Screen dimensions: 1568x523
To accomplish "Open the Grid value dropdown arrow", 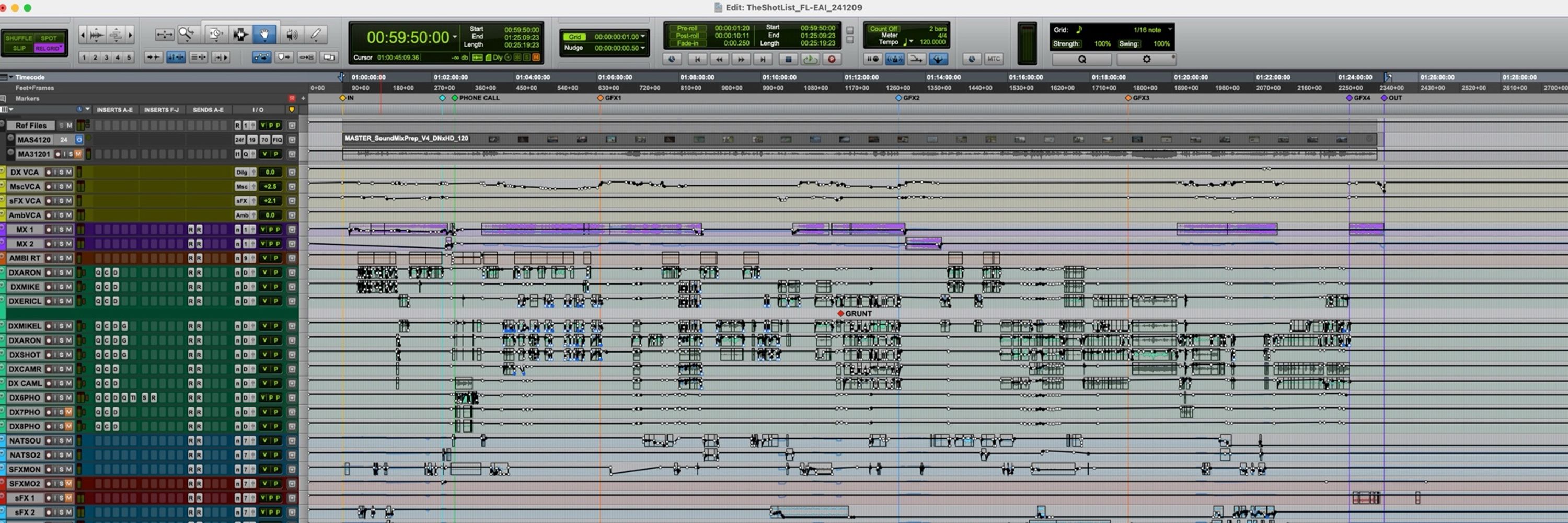I will coord(643,37).
